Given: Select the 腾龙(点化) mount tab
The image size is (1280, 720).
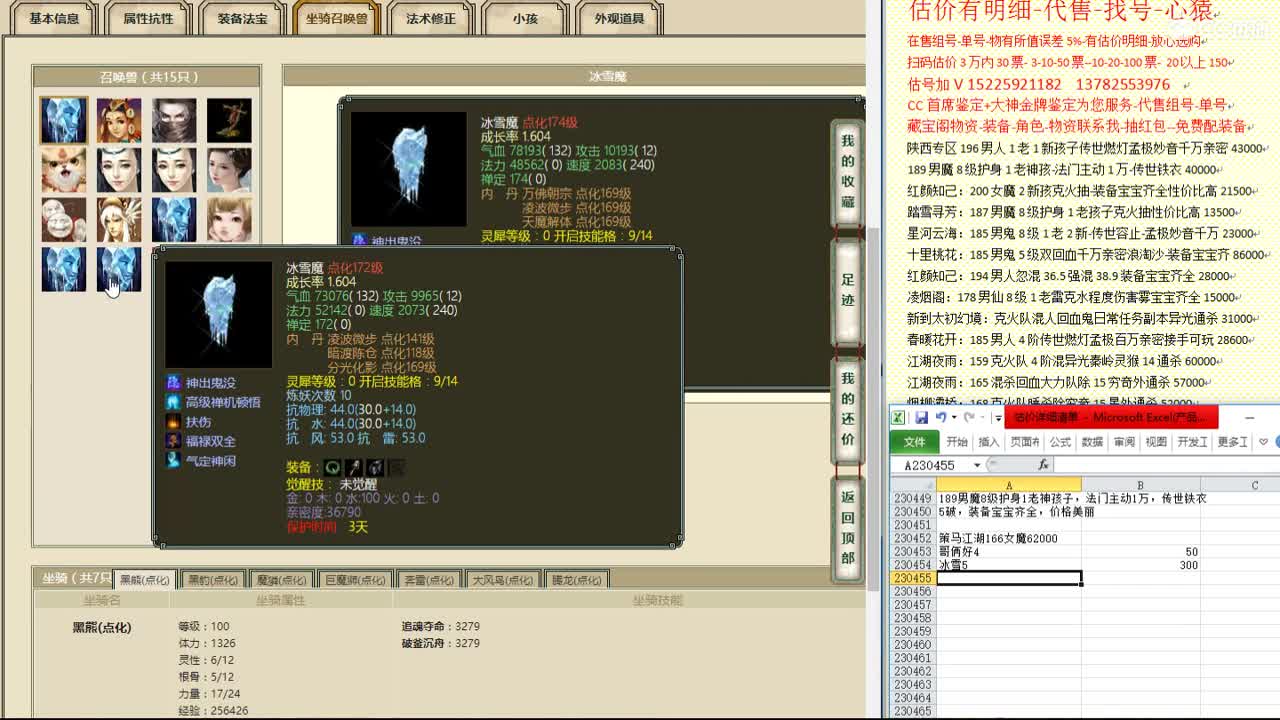Looking at the screenshot, I should pos(577,580).
